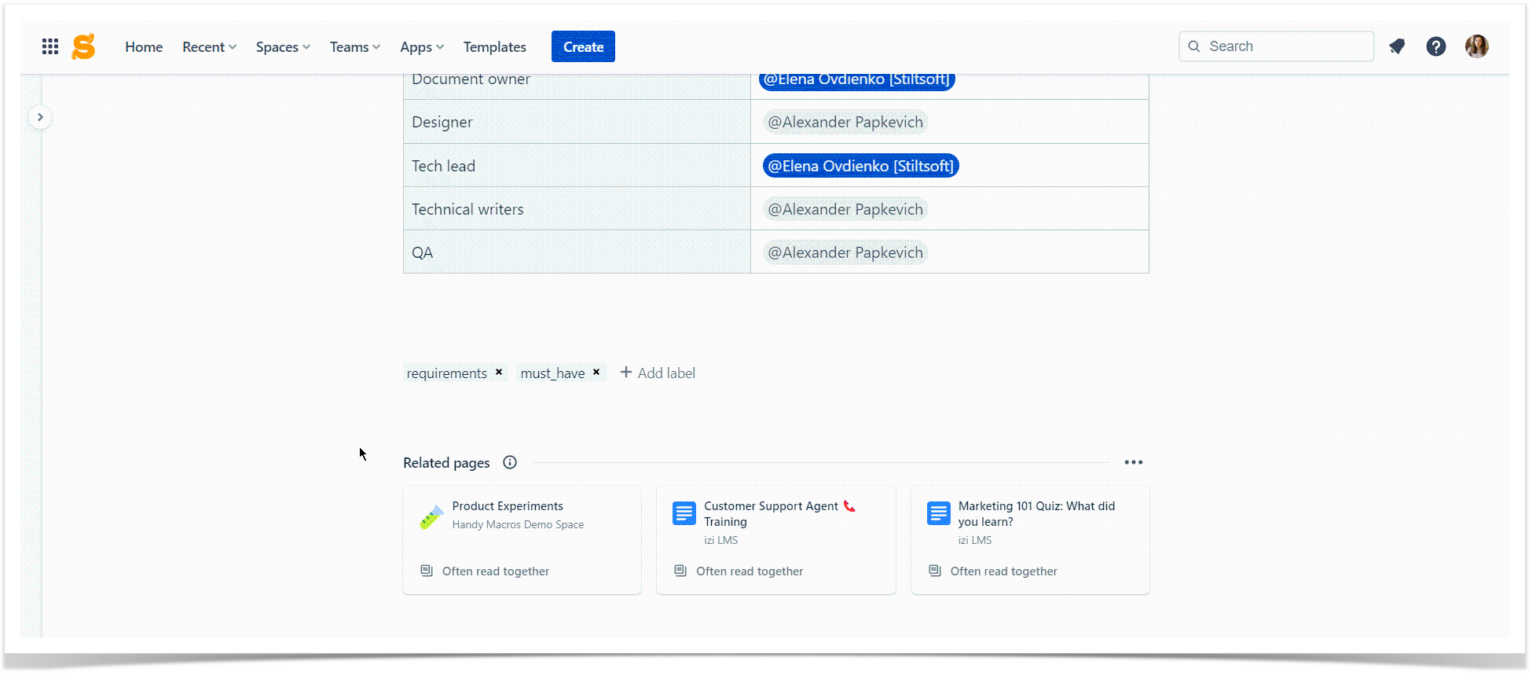Image resolution: width=1536 pixels, height=676 pixels.
Task: Click the orange Stiltsoft logo
Action: [83, 46]
